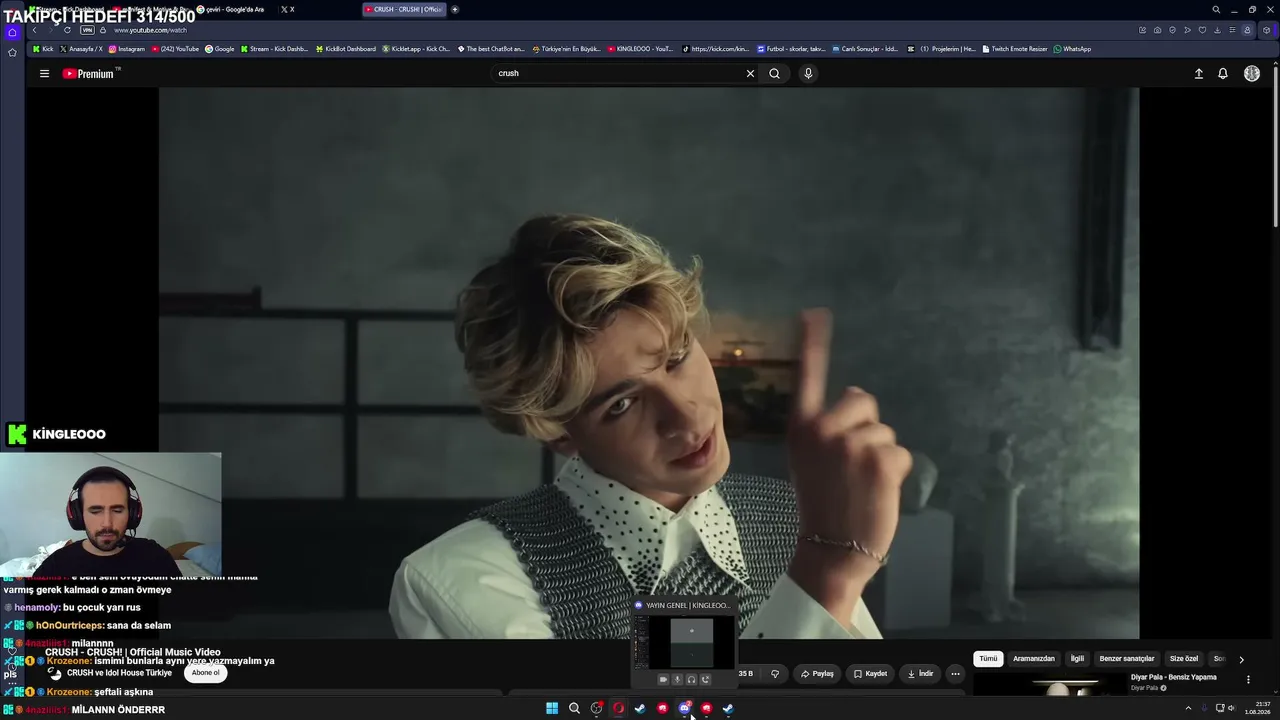Select the İlgili filter chip
This screenshot has height=720, width=1280.
1077,659
